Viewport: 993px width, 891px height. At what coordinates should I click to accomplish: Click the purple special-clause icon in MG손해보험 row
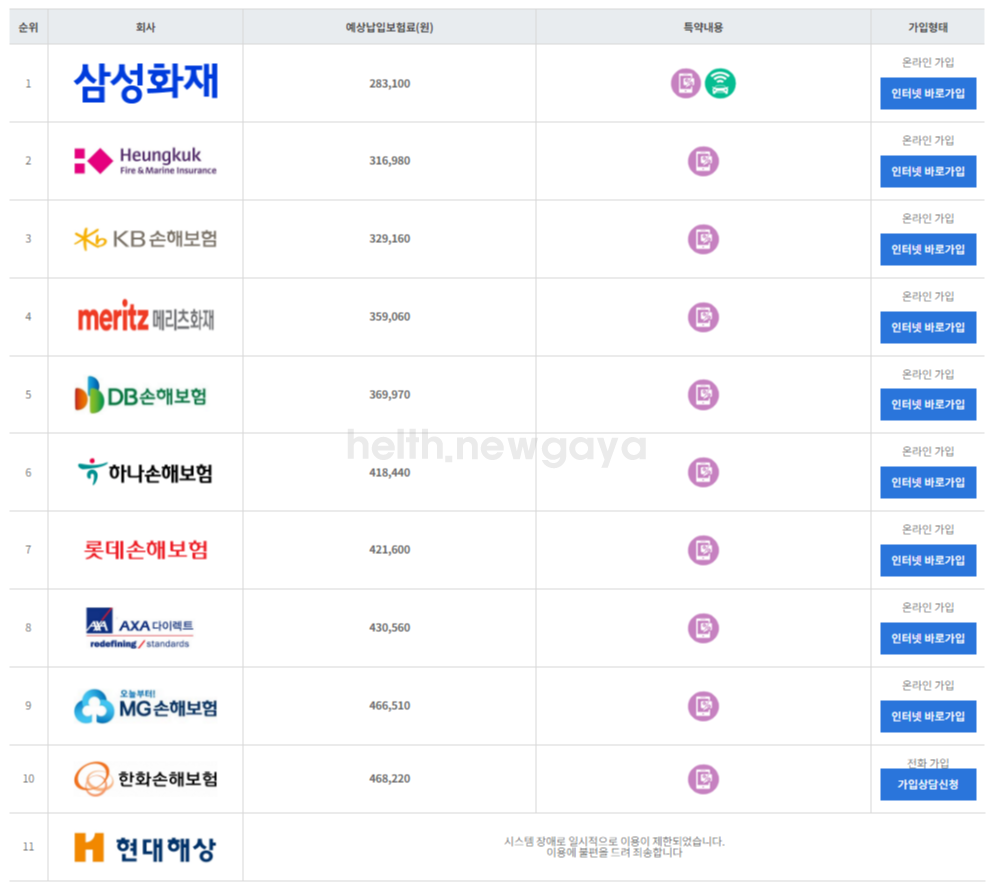click(703, 705)
